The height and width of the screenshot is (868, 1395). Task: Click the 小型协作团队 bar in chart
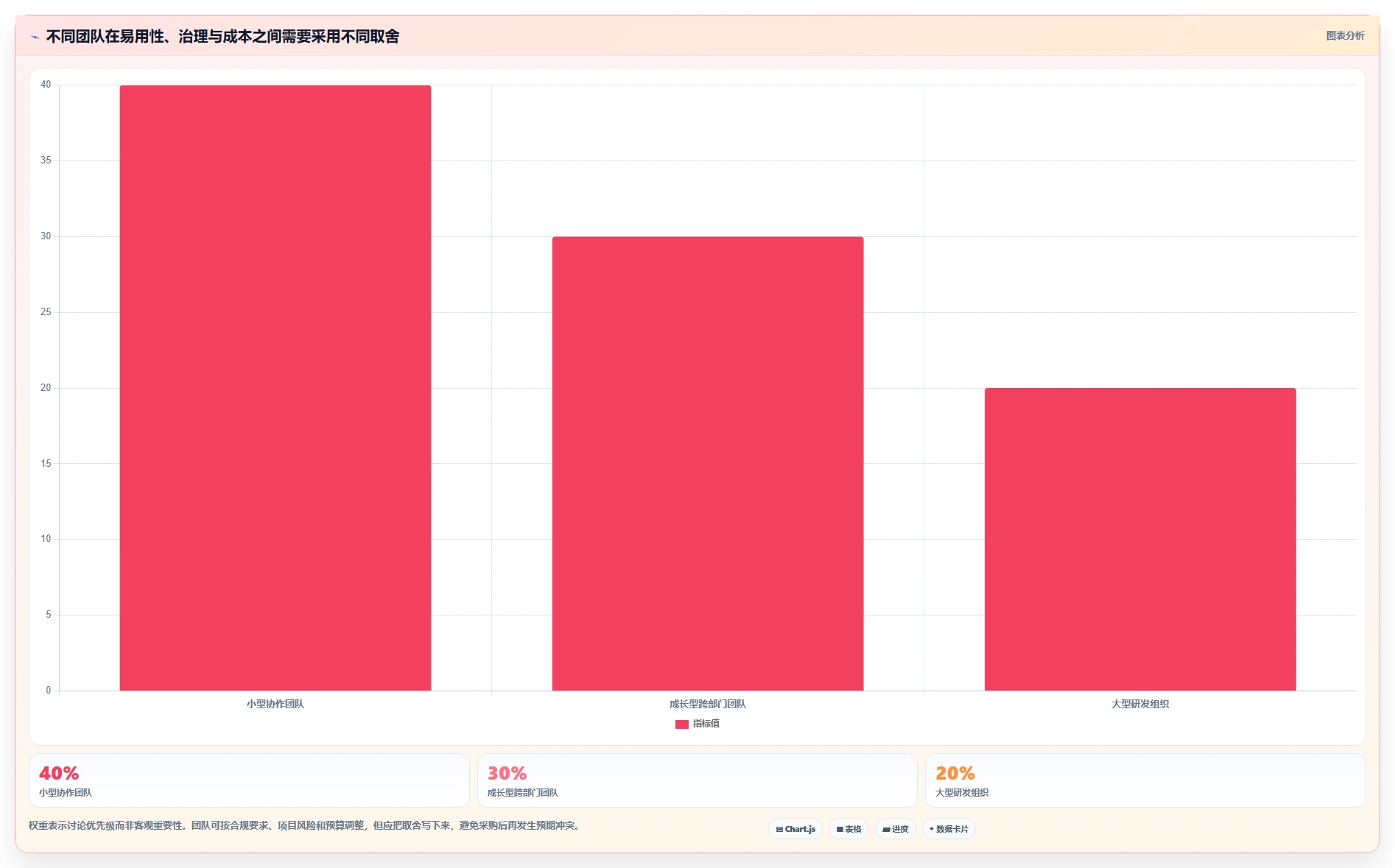point(275,388)
